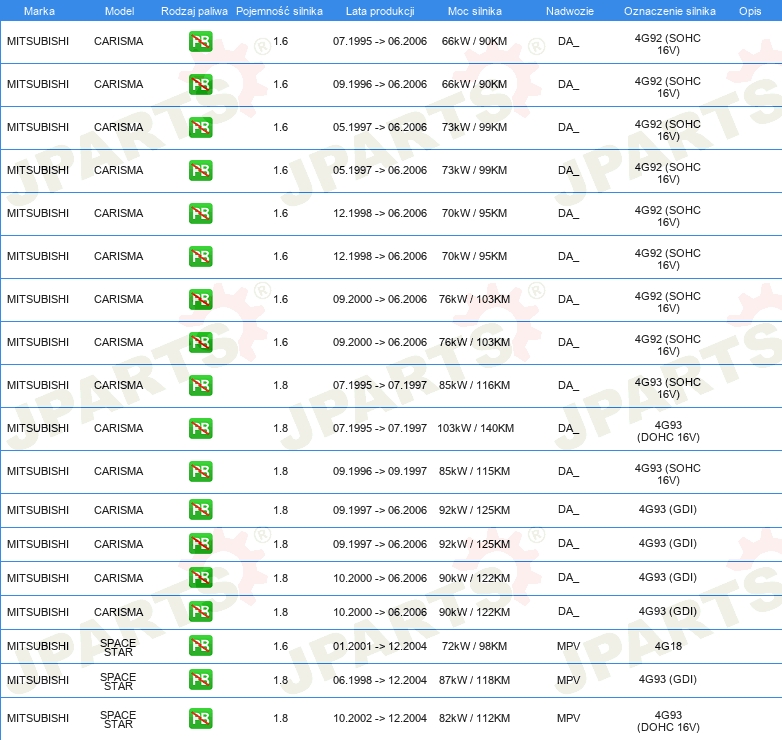Screen dimensions: 782x740
Task: Click petrol icon for the Space Star 82kW / 112KM
Action: click(x=200, y=718)
